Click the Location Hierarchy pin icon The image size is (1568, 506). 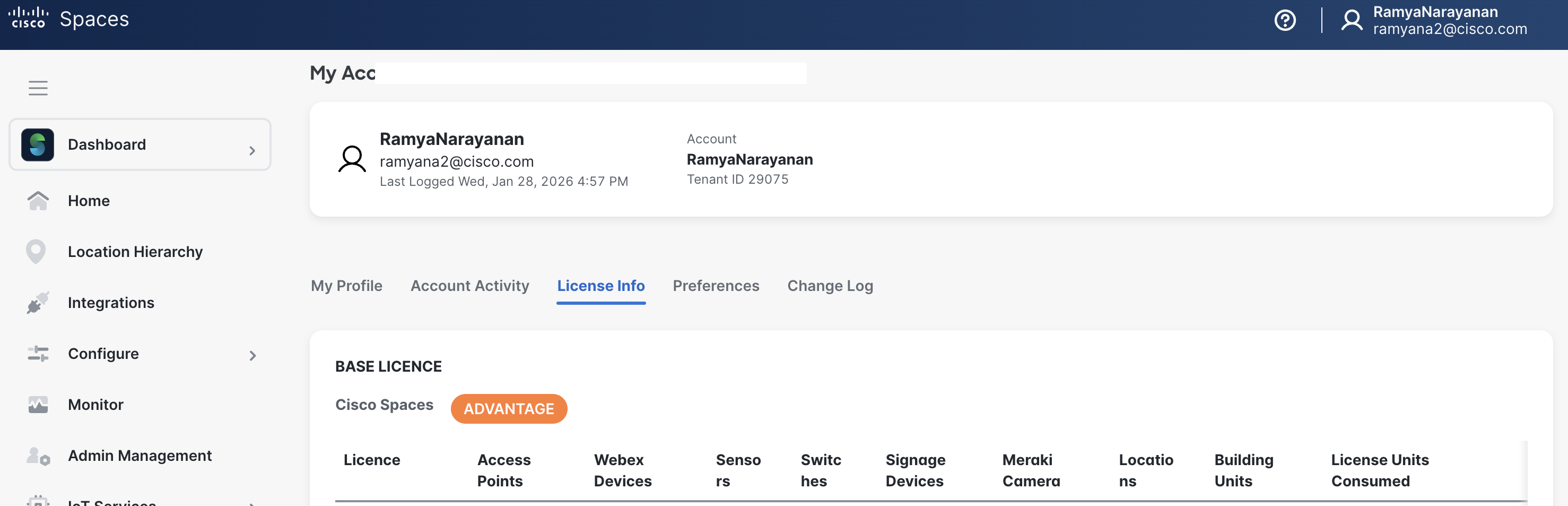click(x=36, y=252)
